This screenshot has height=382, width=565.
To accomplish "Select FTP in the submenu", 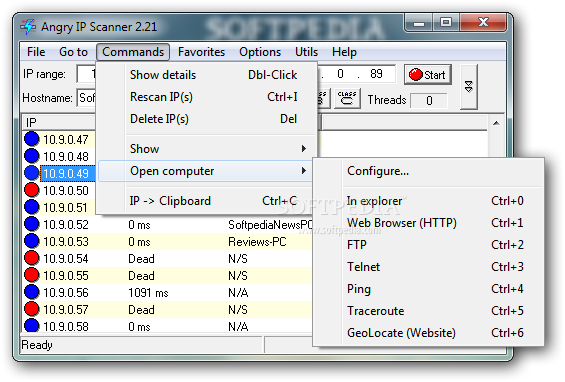I will [x=428, y=245].
